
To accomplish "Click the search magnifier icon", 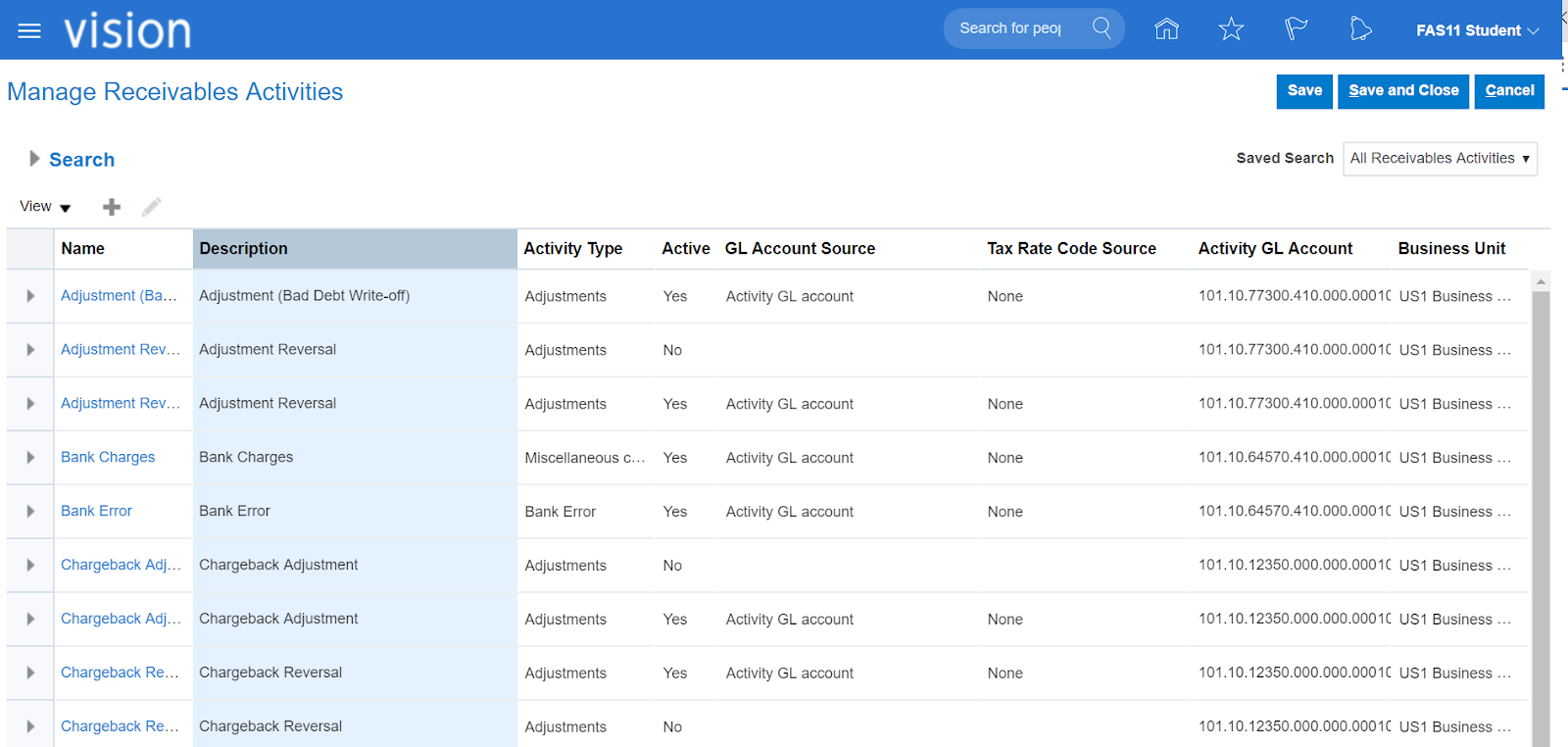I will tap(1102, 28).
